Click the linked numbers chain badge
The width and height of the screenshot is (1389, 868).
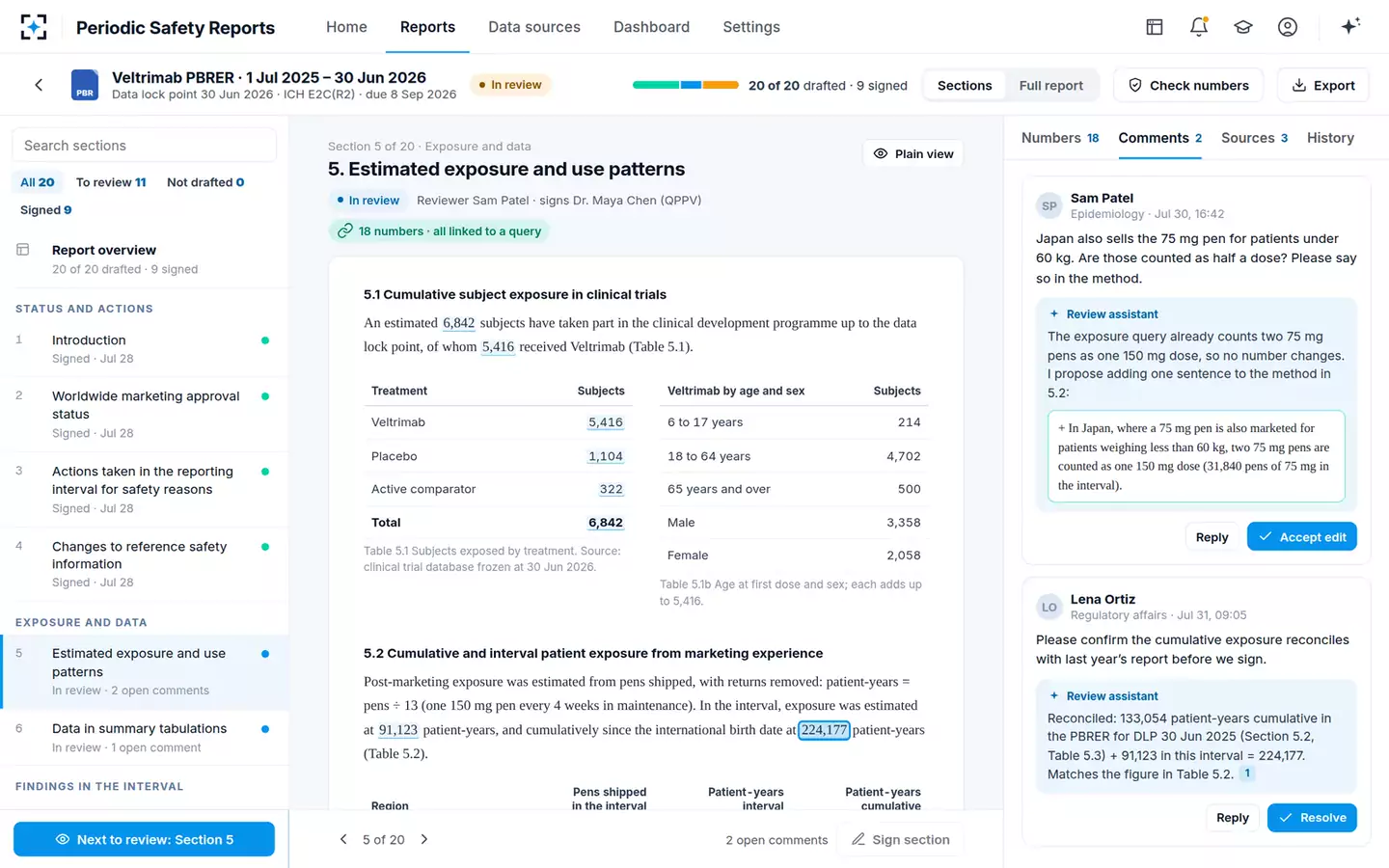click(x=439, y=231)
